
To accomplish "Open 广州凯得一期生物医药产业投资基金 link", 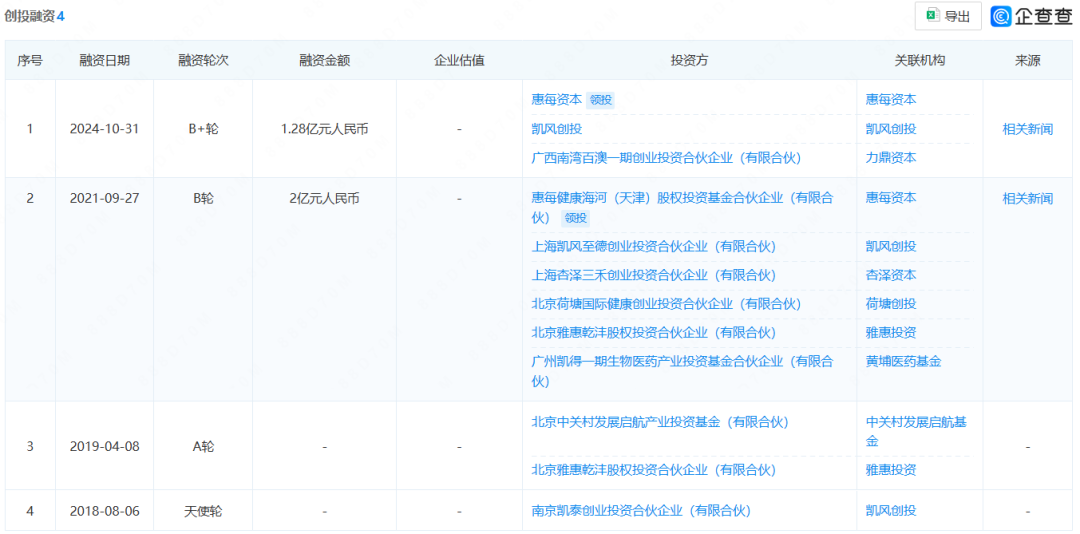I will [x=681, y=362].
